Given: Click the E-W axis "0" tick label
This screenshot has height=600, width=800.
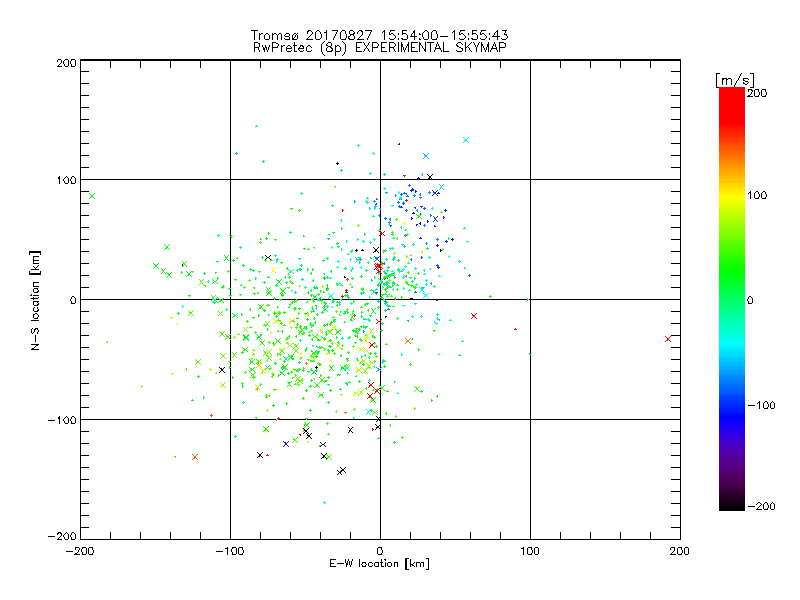Looking at the screenshot, I should [x=380, y=551].
